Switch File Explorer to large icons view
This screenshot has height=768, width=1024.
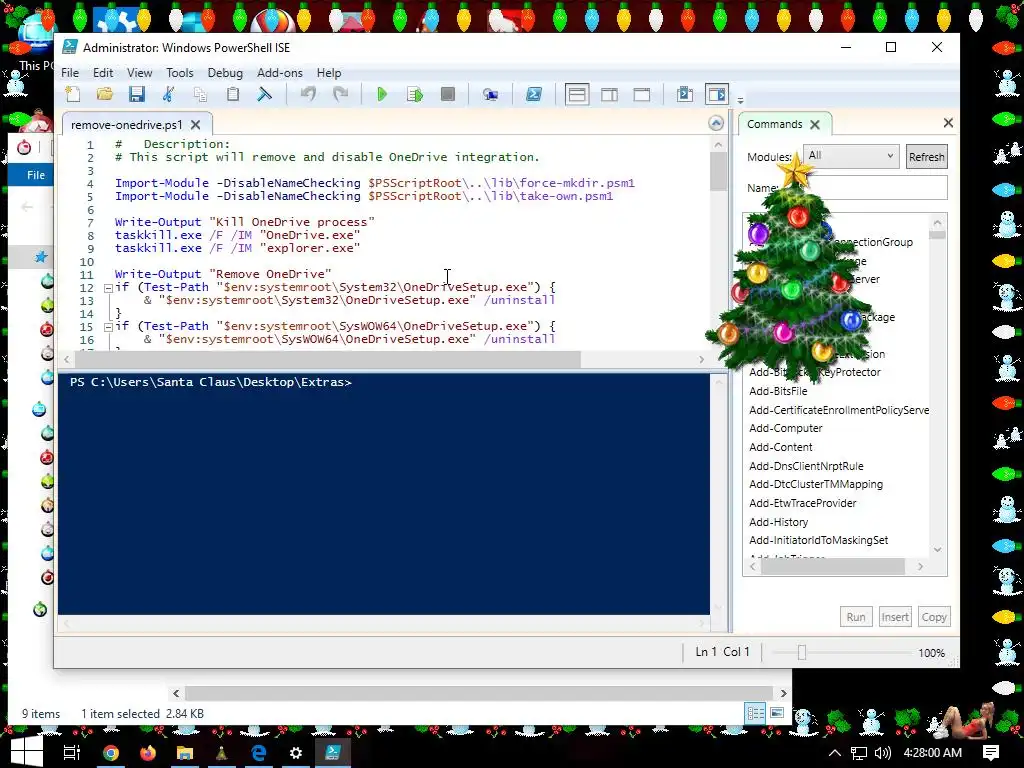click(x=777, y=712)
